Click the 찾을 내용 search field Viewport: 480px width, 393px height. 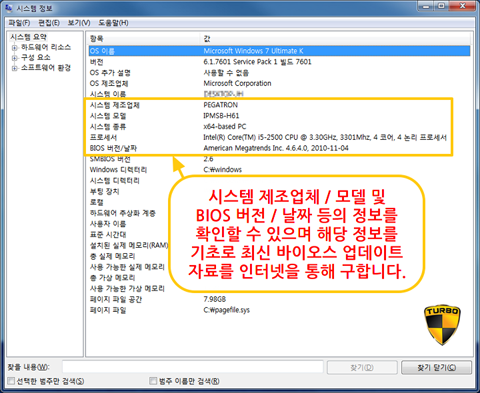193,367
